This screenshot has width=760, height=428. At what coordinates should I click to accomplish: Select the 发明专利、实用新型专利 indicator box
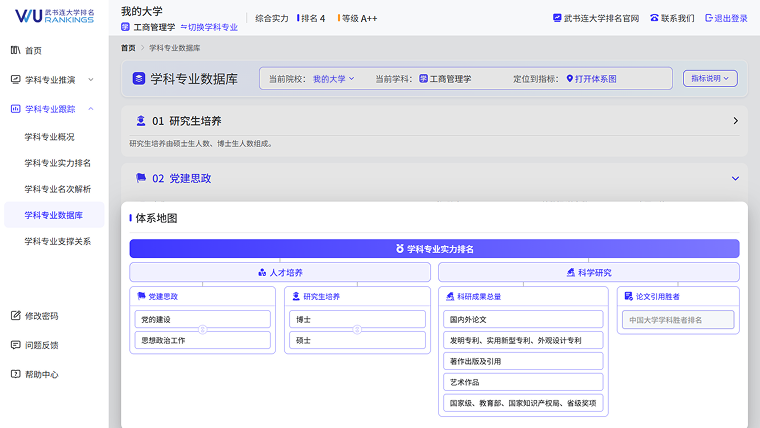[x=523, y=340]
